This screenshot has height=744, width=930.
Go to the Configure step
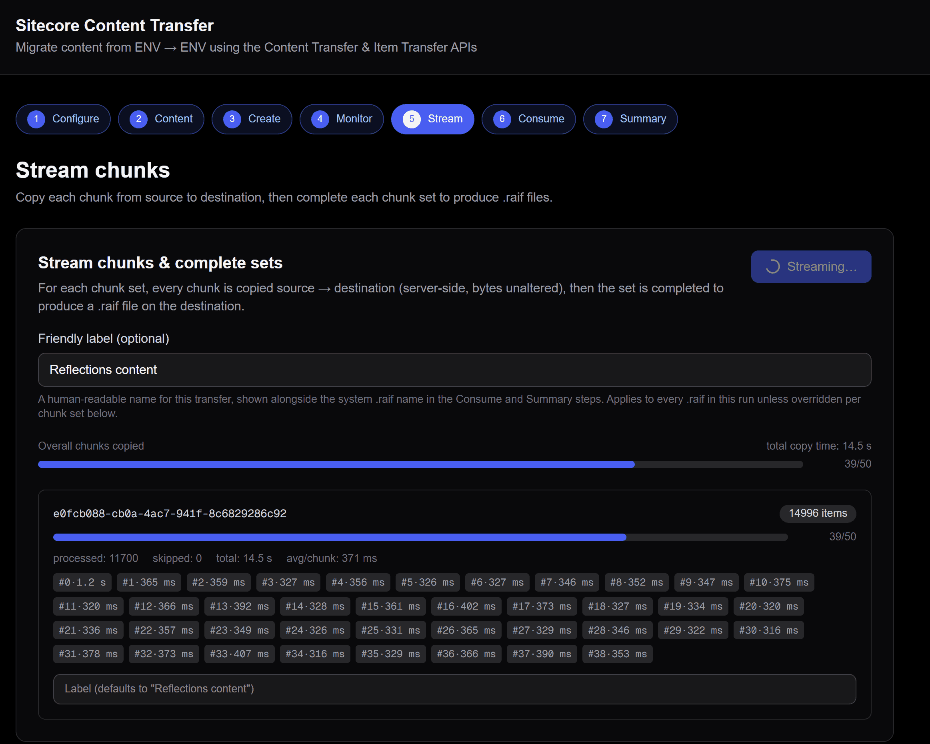[x=63, y=119]
